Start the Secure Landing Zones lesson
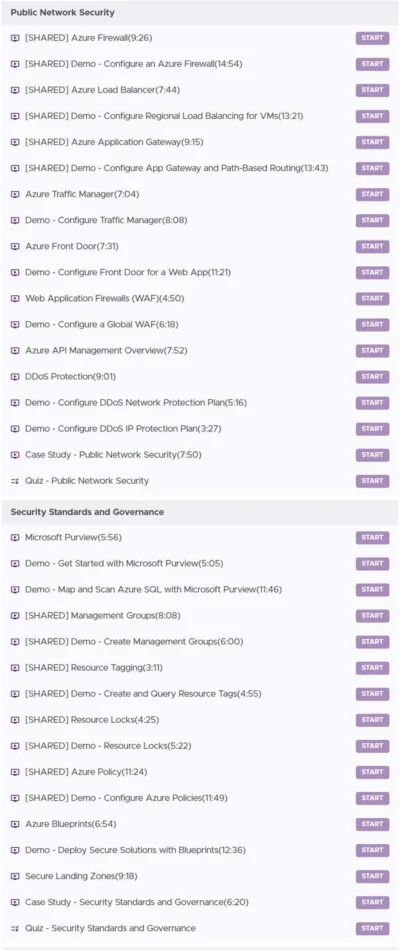The height and width of the screenshot is (950, 400). pos(372,876)
